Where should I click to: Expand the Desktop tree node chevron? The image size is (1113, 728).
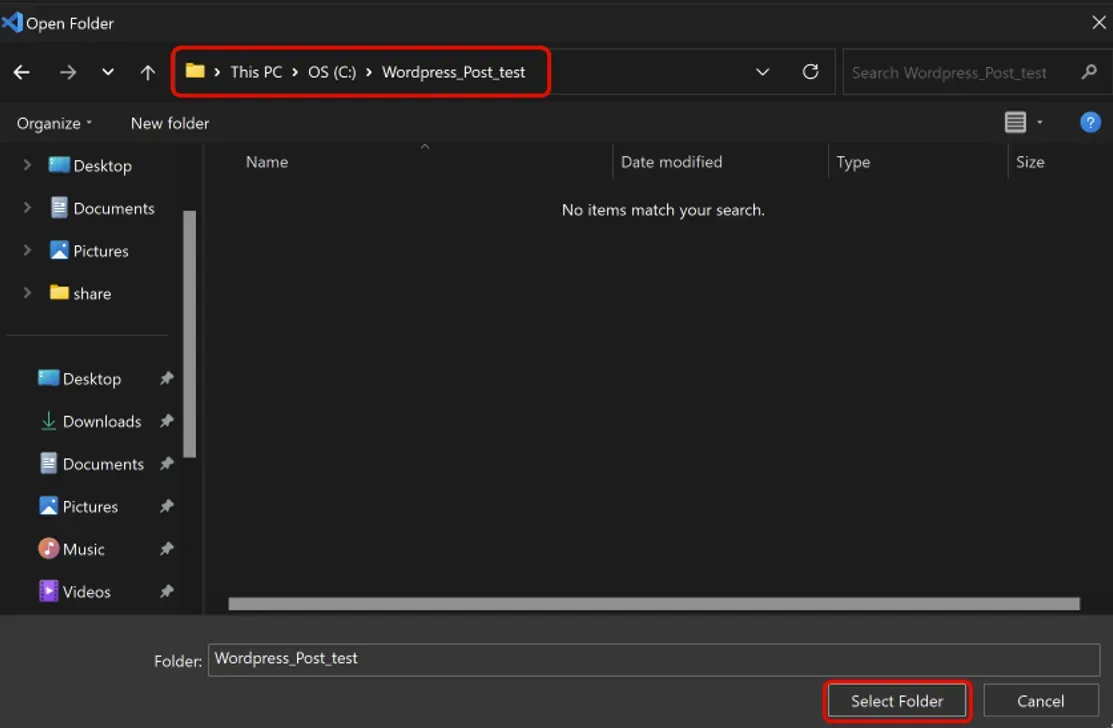pyautogui.click(x=27, y=166)
